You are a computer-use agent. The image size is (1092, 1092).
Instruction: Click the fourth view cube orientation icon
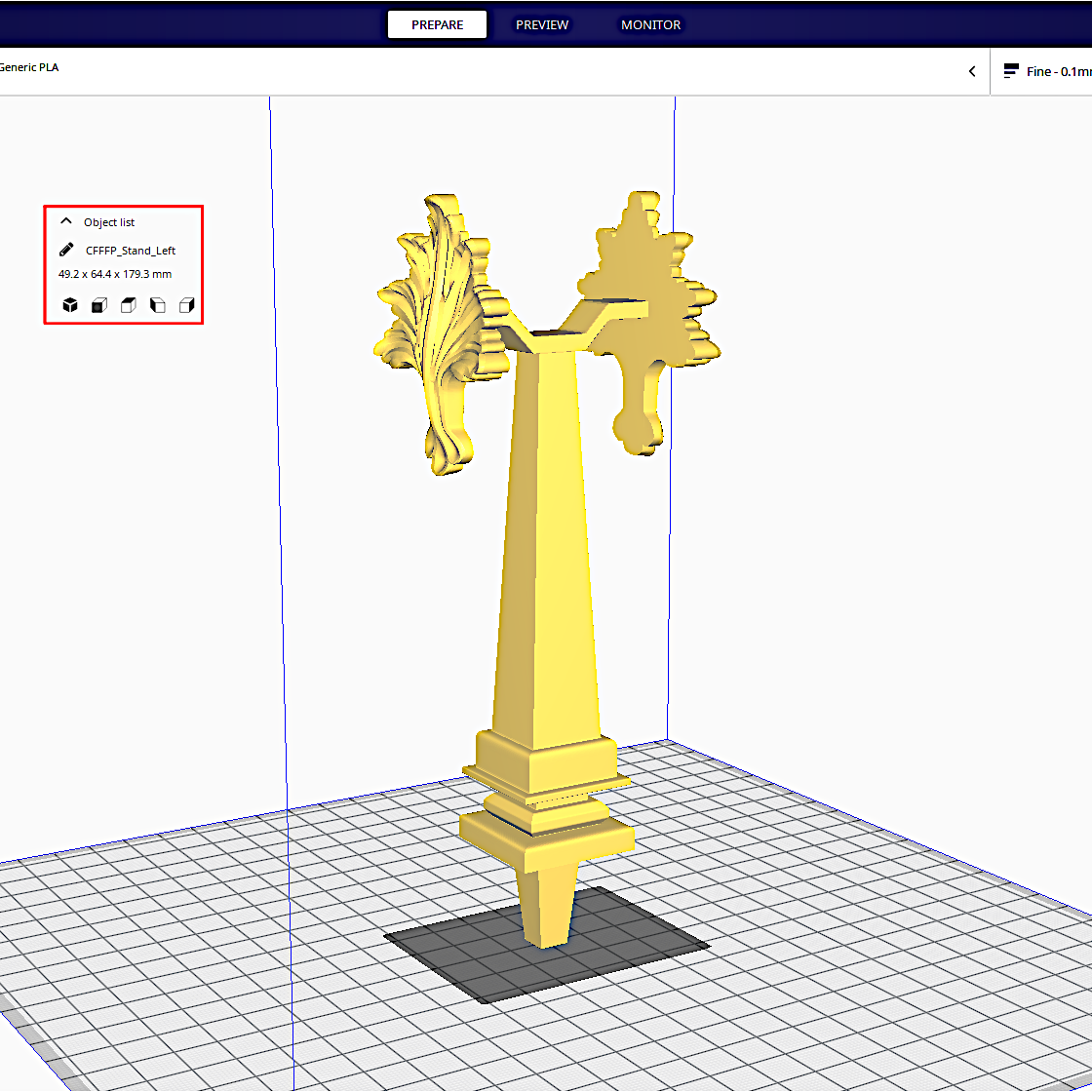coord(158,304)
